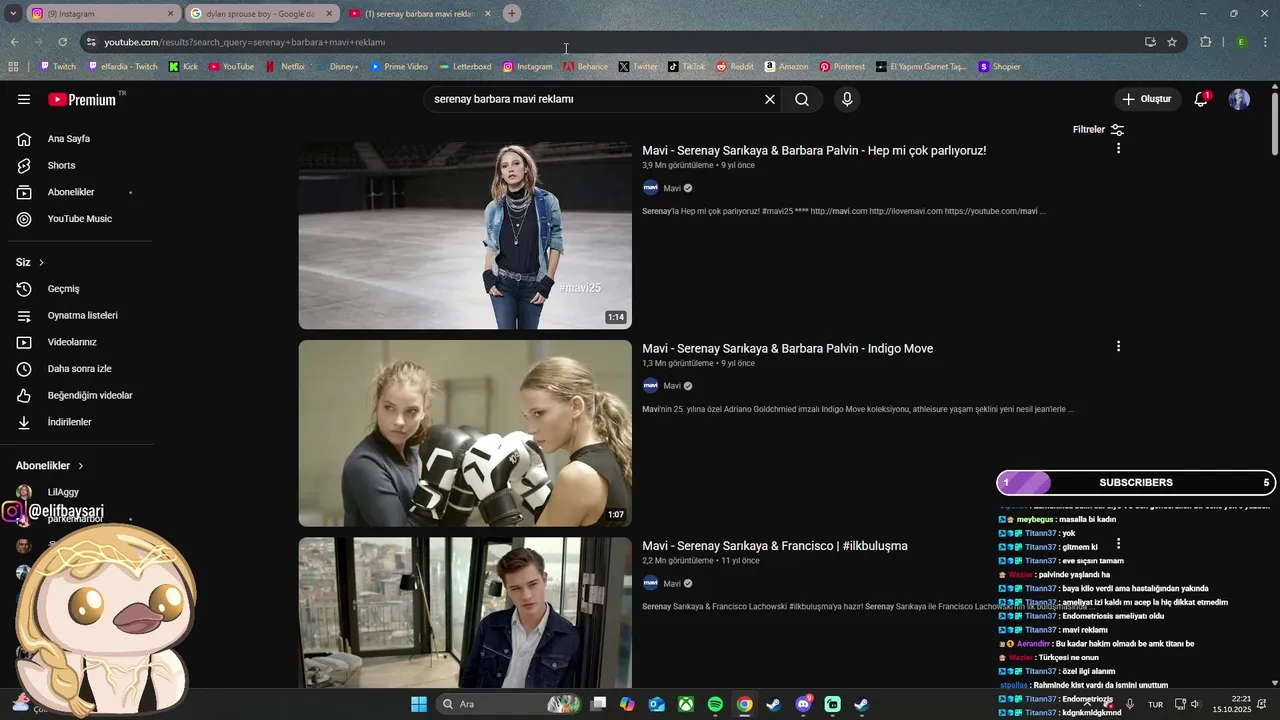The width and height of the screenshot is (1280, 720).
Task: Click the YouTube search input field
Action: [594, 99]
